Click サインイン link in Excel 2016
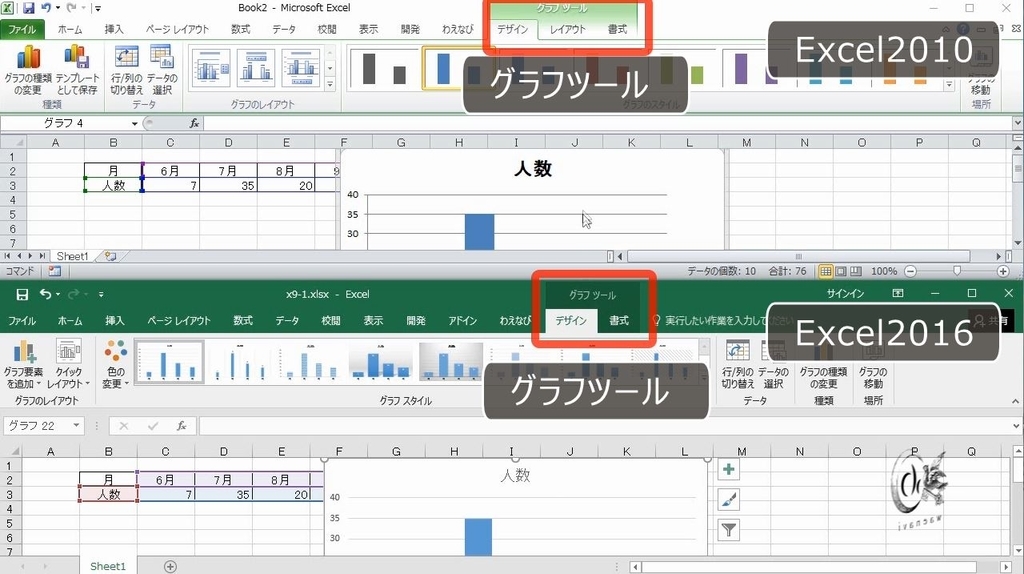Screen dimensions: 1024x574 click(845, 294)
